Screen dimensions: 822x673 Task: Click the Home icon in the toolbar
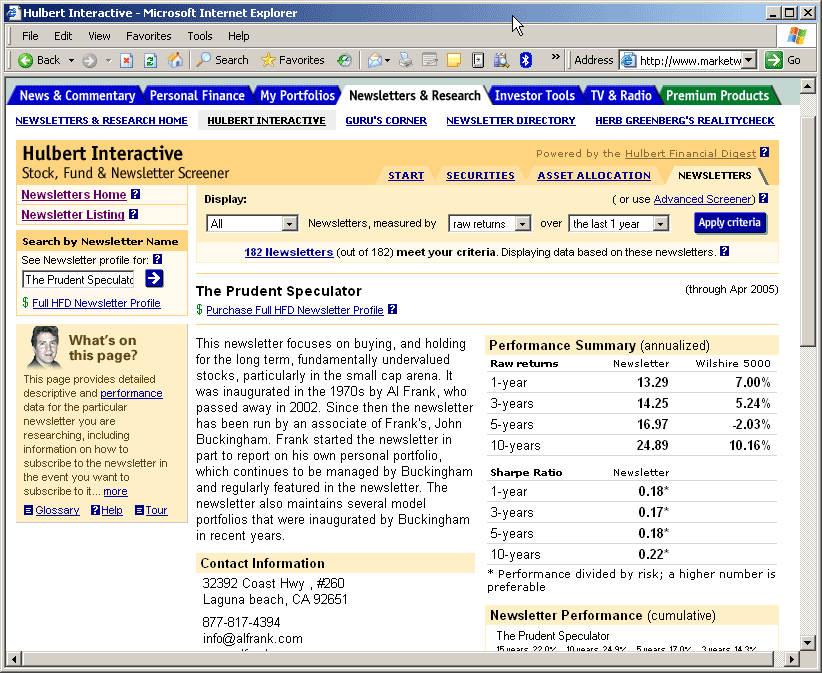[175, 60]
